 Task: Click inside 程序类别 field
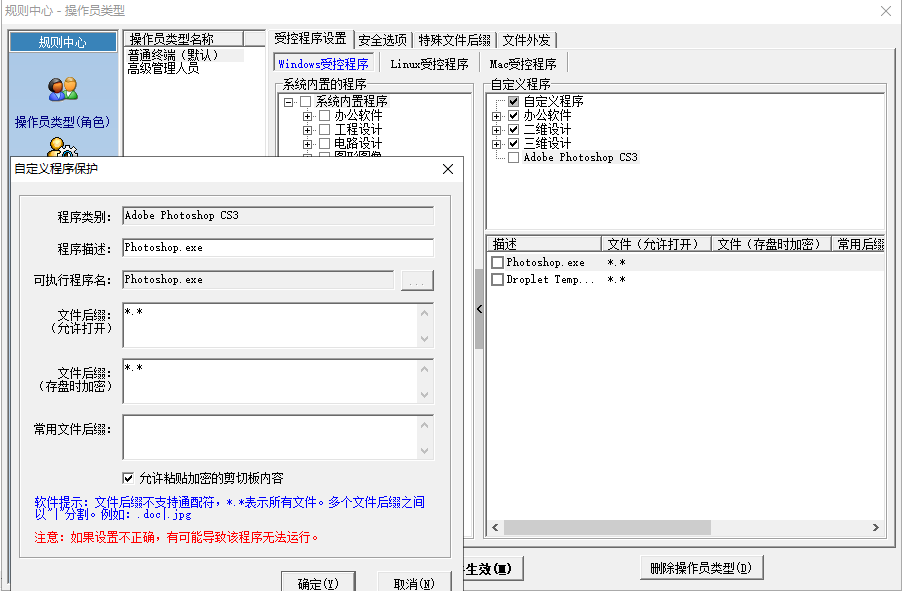point(278,216)
